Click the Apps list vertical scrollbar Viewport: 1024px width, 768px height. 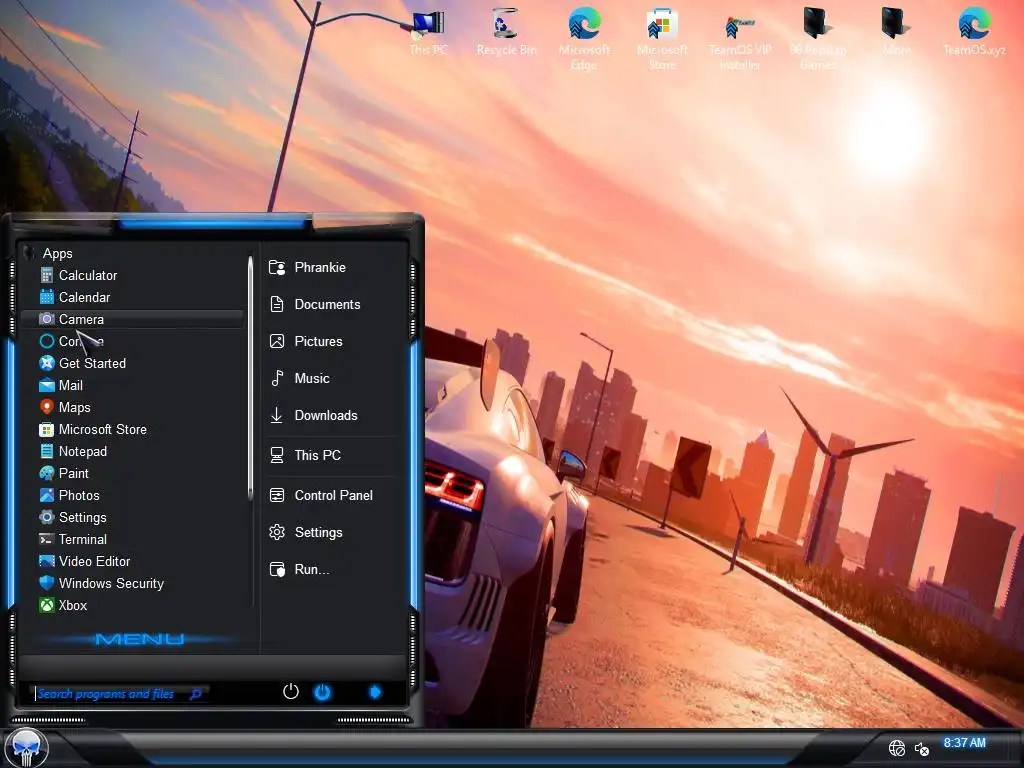[x=250, y=379]
